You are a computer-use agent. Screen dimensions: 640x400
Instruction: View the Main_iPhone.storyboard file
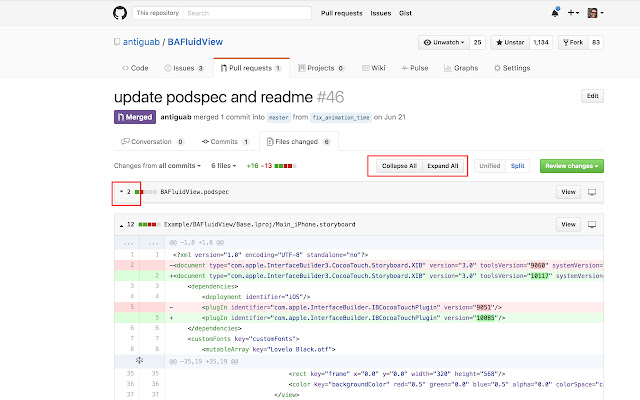click(x=568, y=224)
